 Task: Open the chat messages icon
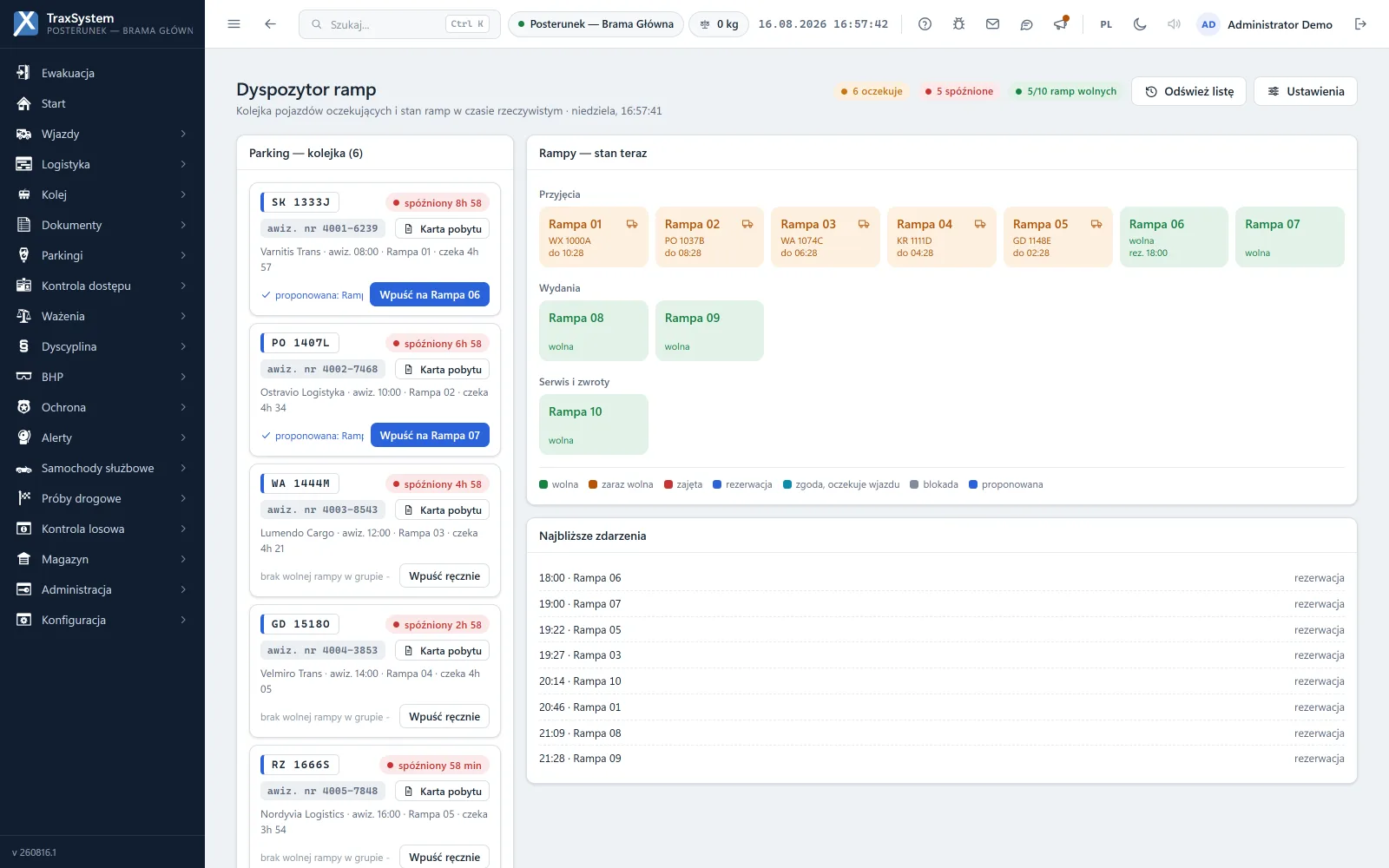pos(1026,24)
